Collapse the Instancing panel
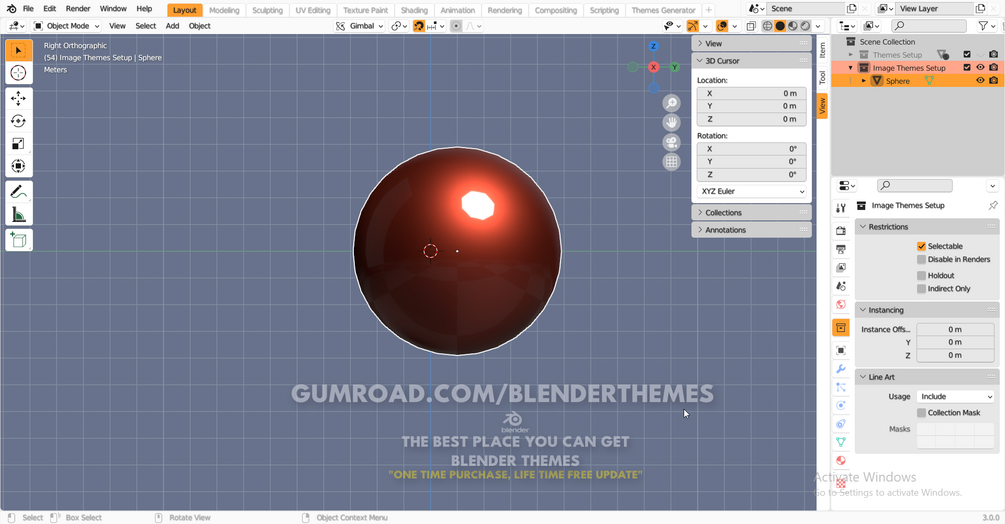Image resolution: width=1005 pixels, height=524 pixels. coord(927,310)
